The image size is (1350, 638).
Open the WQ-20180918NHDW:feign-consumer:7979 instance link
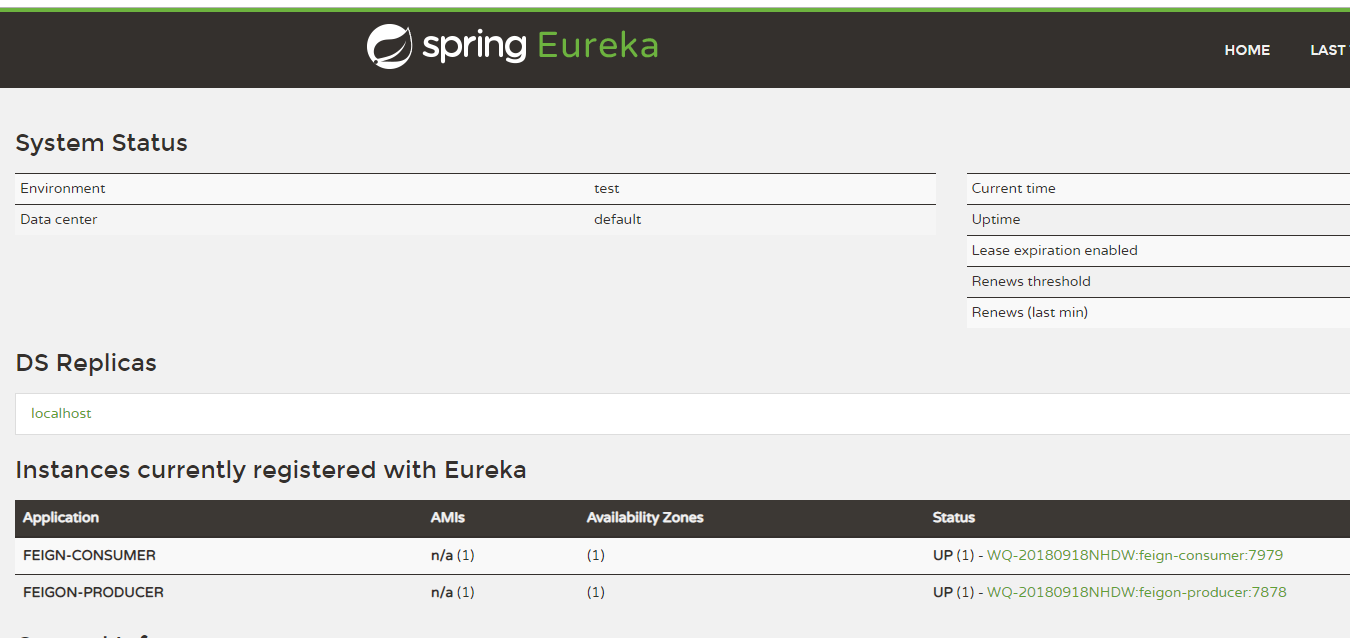click(1135, 555)
